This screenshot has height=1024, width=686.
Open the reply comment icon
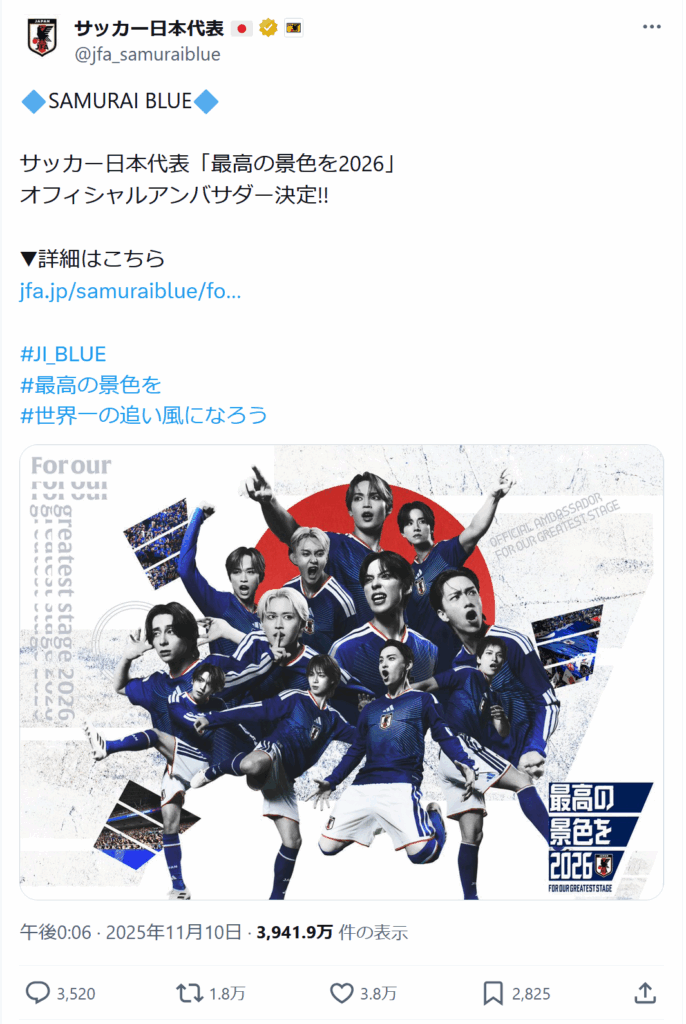coord(37,993)
